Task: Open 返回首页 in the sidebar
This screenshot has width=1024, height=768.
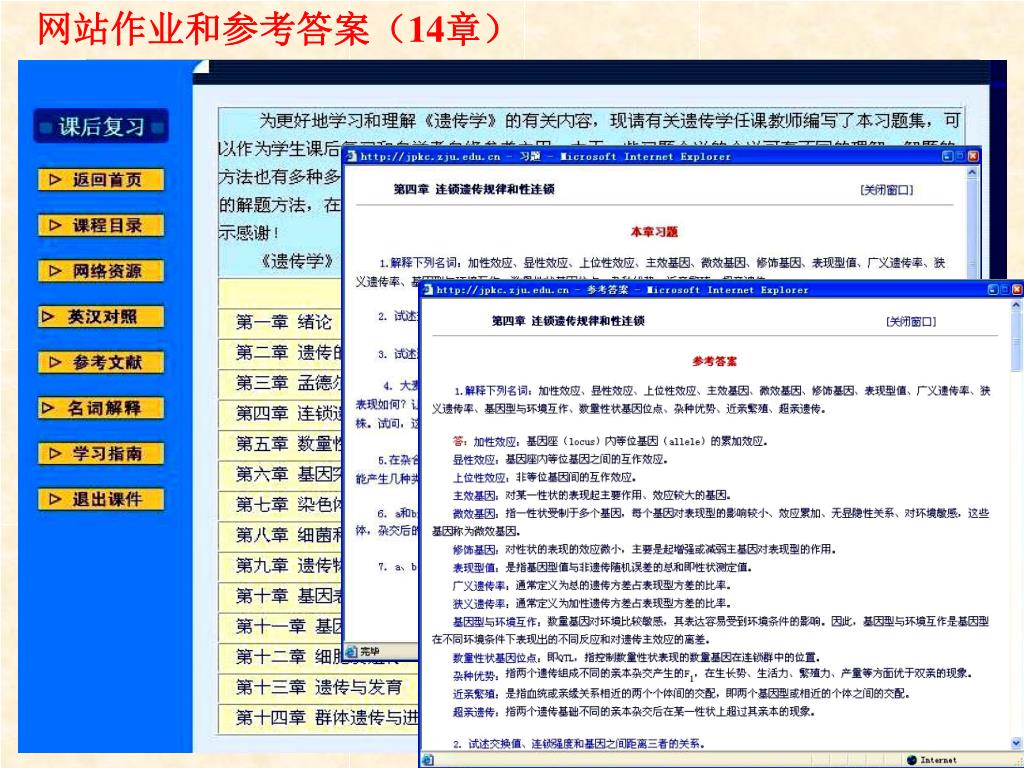Action: tap(101, 180)
